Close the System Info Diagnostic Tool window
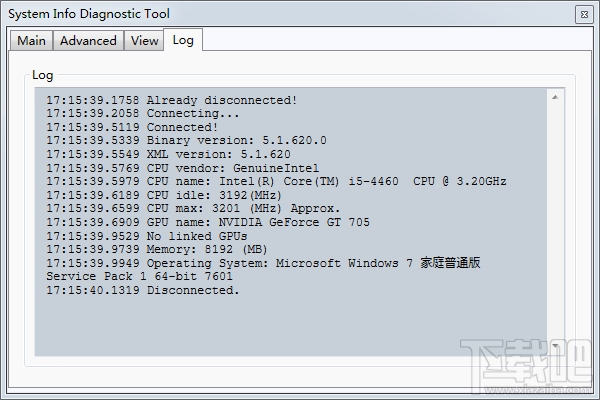 click(583, 14)
